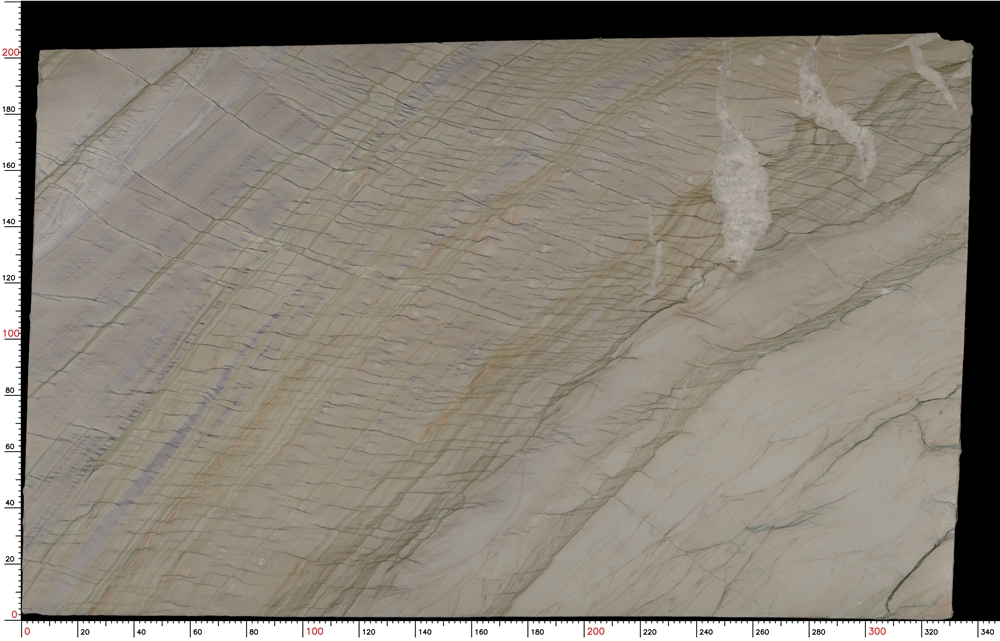Screen dimensions: 1000x641
Task: Click the stone slab photo
Action: 497,327
